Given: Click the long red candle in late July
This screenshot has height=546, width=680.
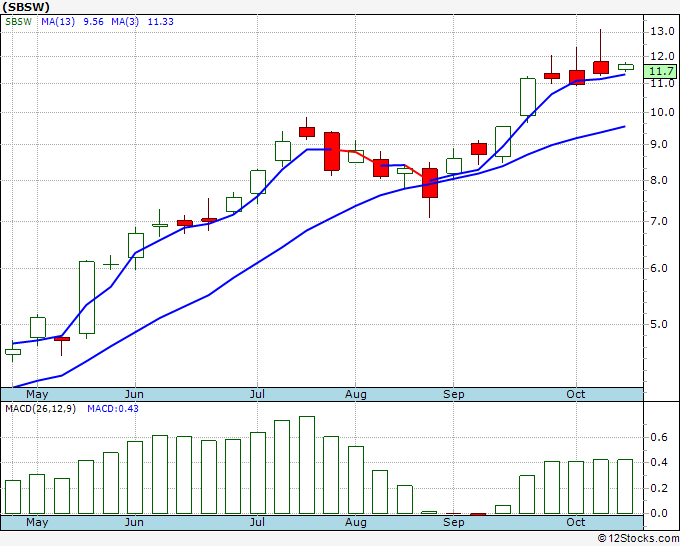Looking at the screenshot, I should (332, 151).
